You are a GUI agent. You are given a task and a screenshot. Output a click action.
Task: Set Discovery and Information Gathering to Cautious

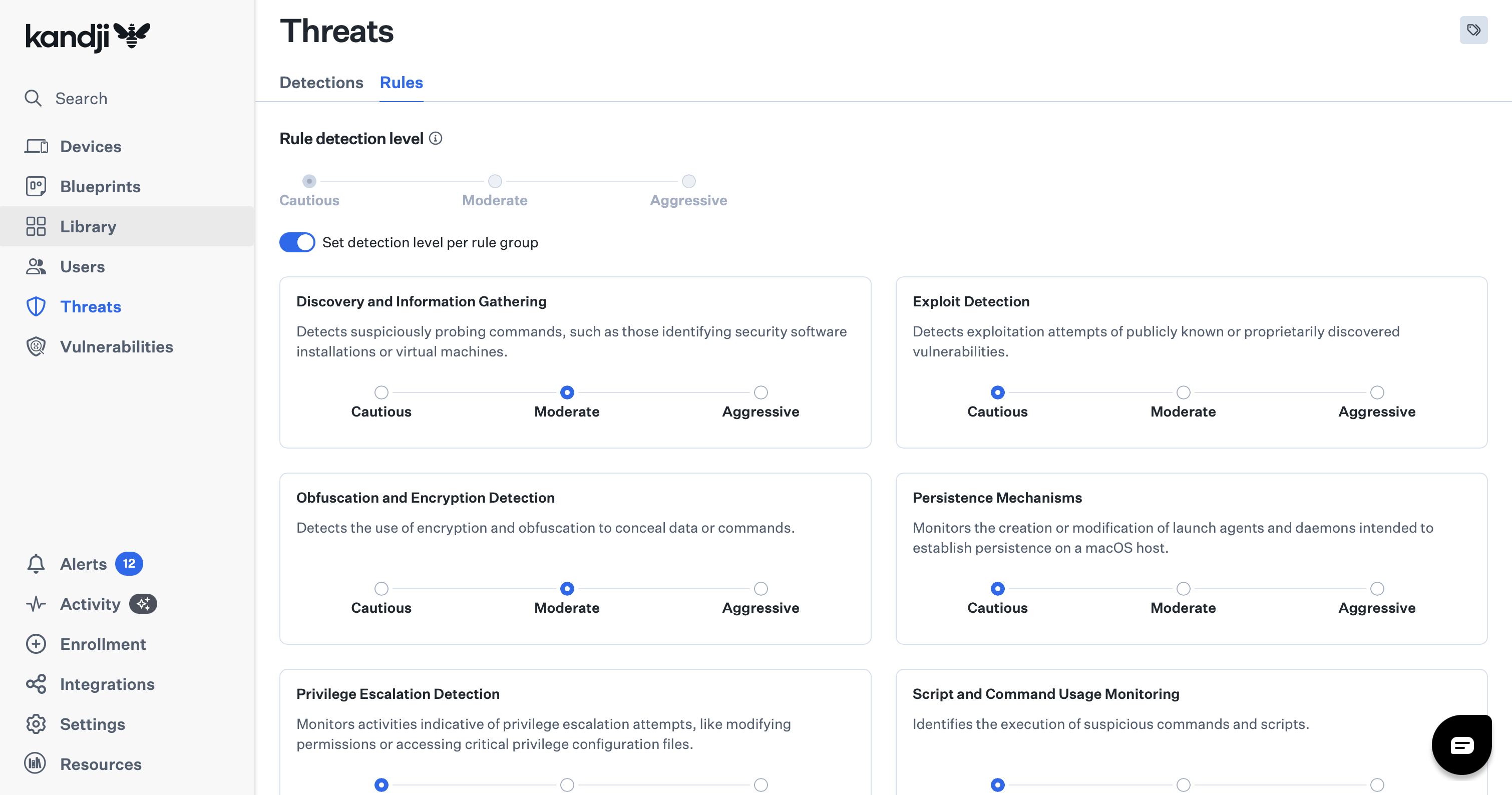point(382,392)
